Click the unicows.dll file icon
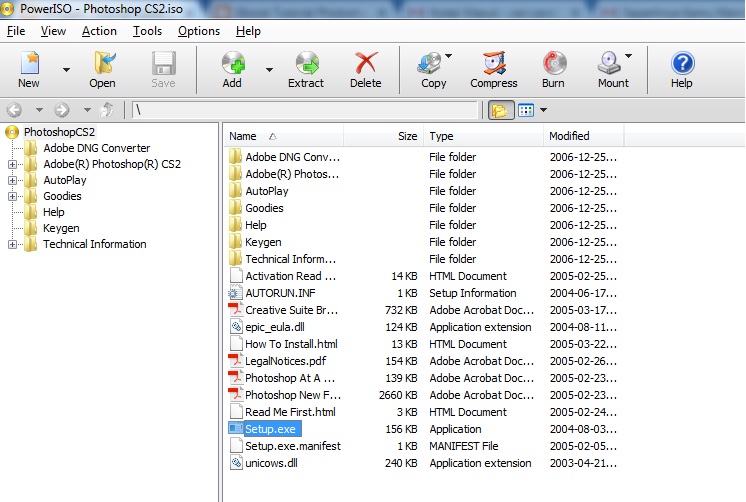746x502 pixels. [x=236, y=463]
